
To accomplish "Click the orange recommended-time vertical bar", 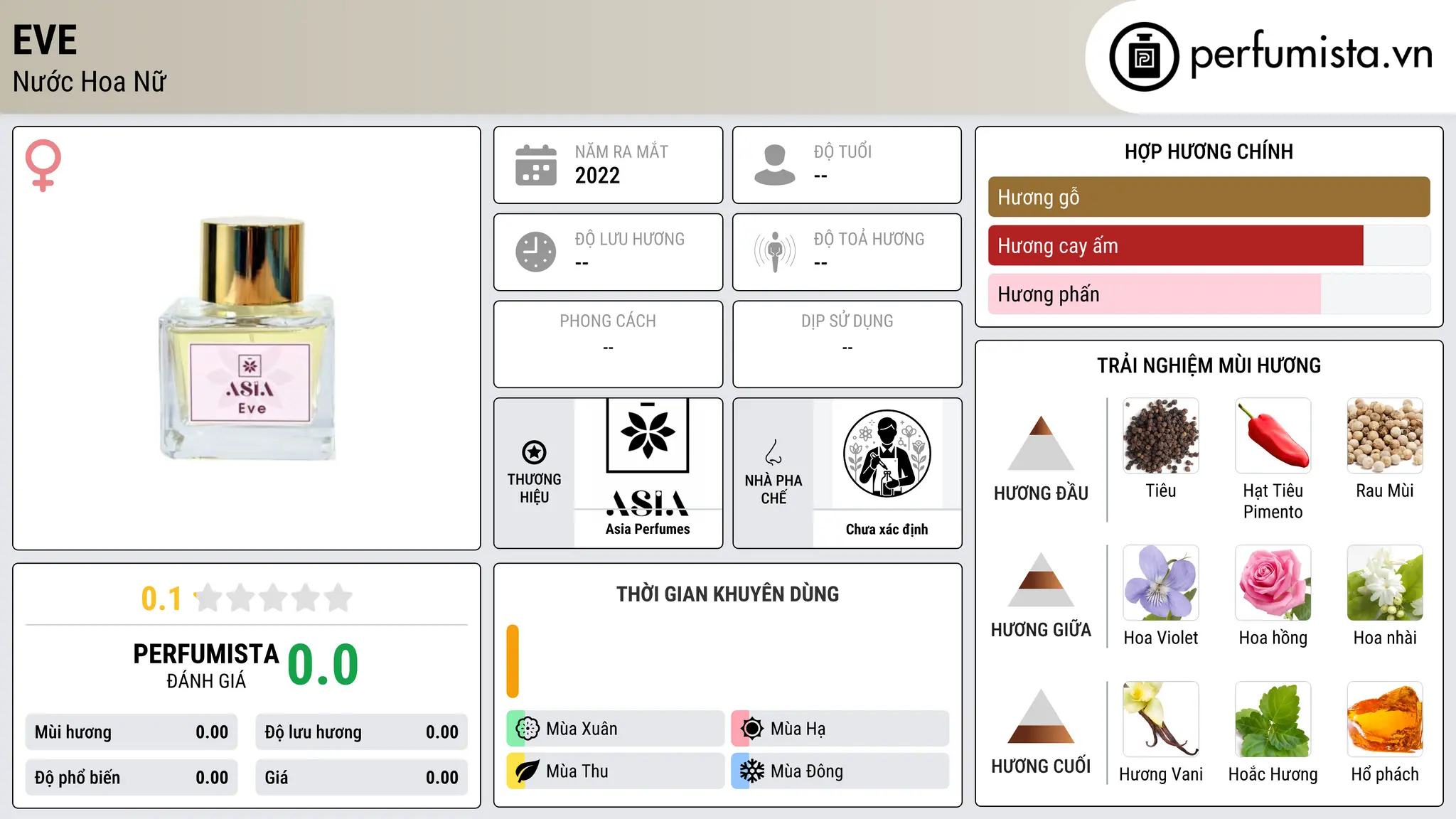I will 513,661.
